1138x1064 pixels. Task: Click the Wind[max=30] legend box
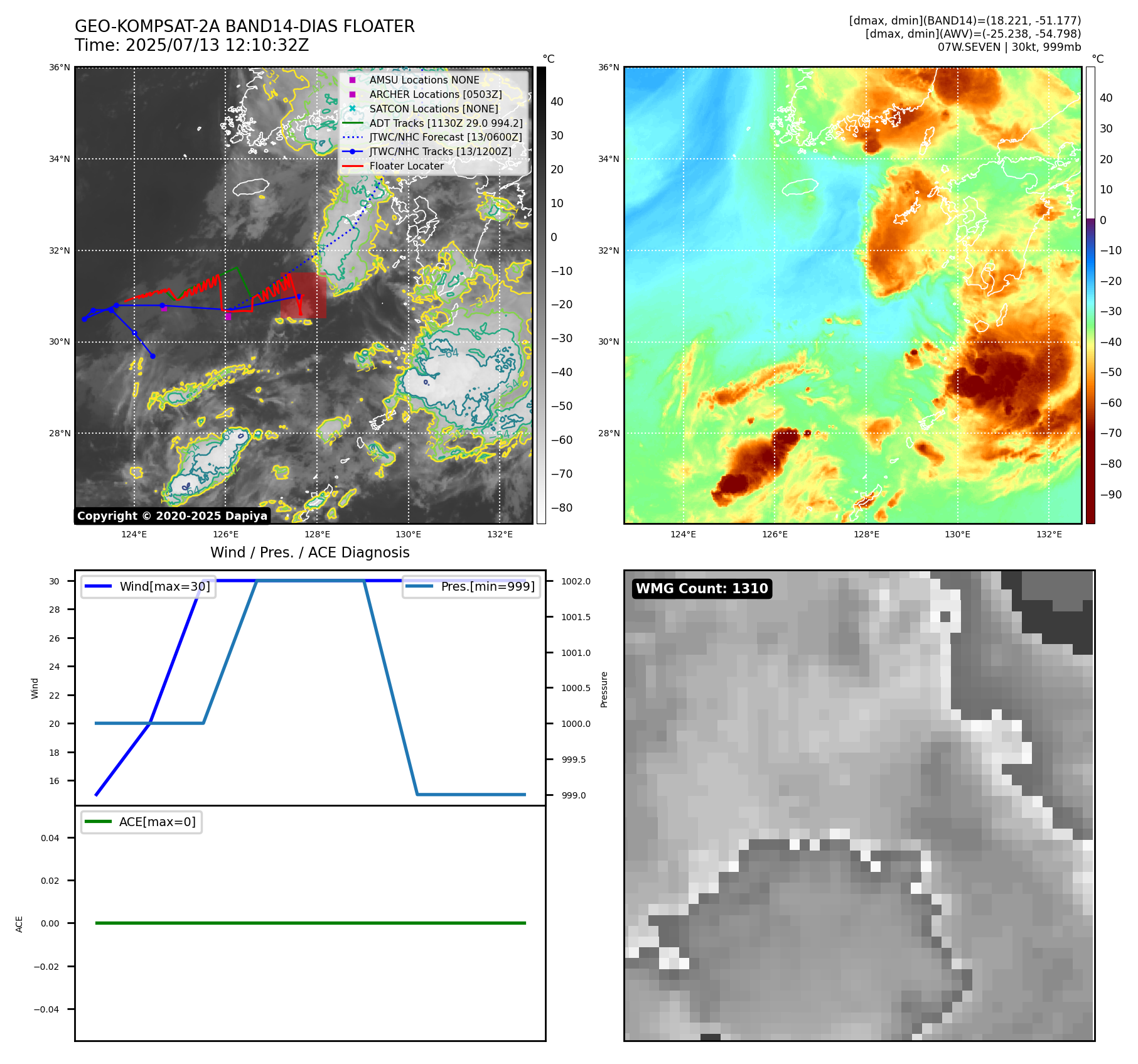148,587
